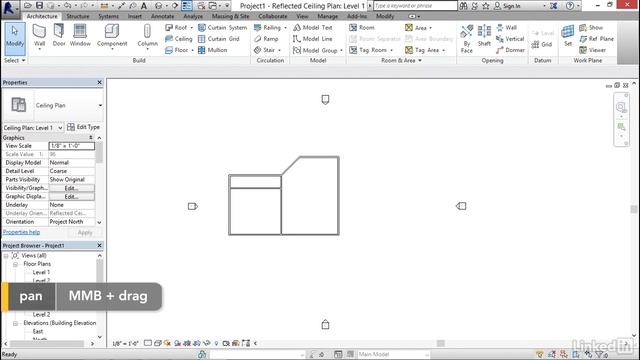
Task: Add a Dormer opening
Action: (510, 50)
